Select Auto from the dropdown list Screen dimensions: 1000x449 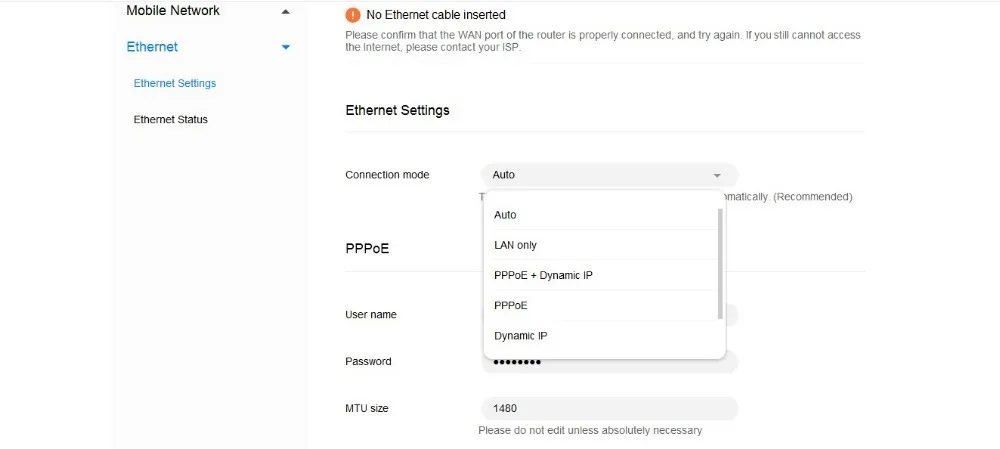[x=505, y=215]
